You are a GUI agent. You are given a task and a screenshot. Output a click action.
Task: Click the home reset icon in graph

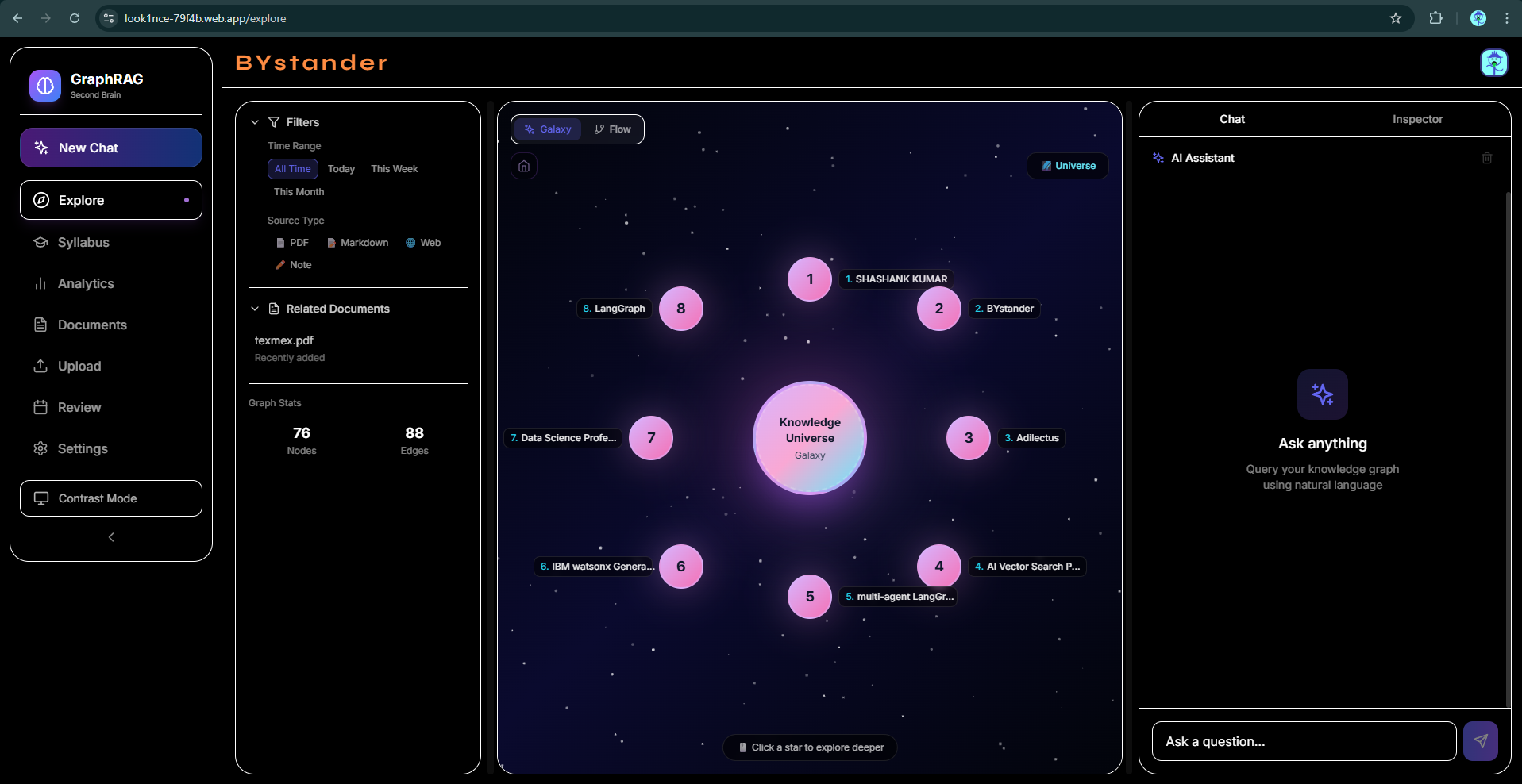click(524, 166)
